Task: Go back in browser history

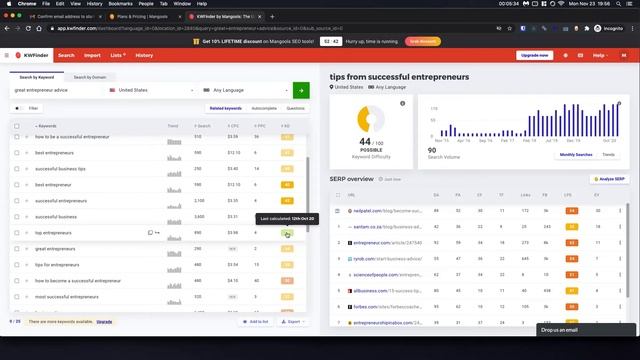Action: [x=7, y=29]
